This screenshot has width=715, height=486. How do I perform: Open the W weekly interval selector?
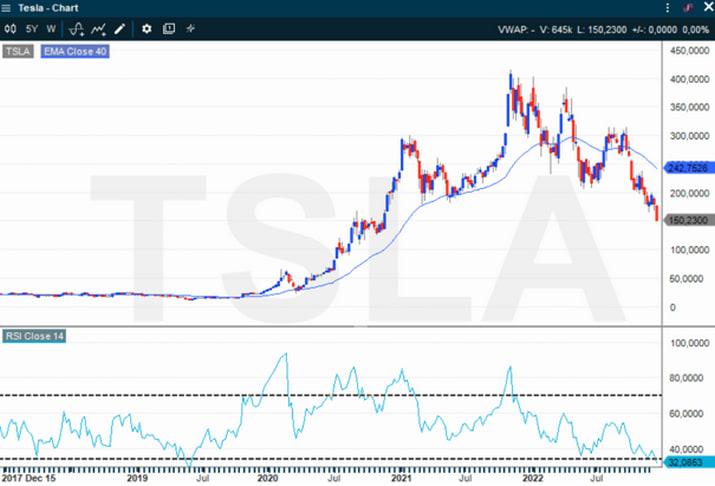tap(51, 29)
